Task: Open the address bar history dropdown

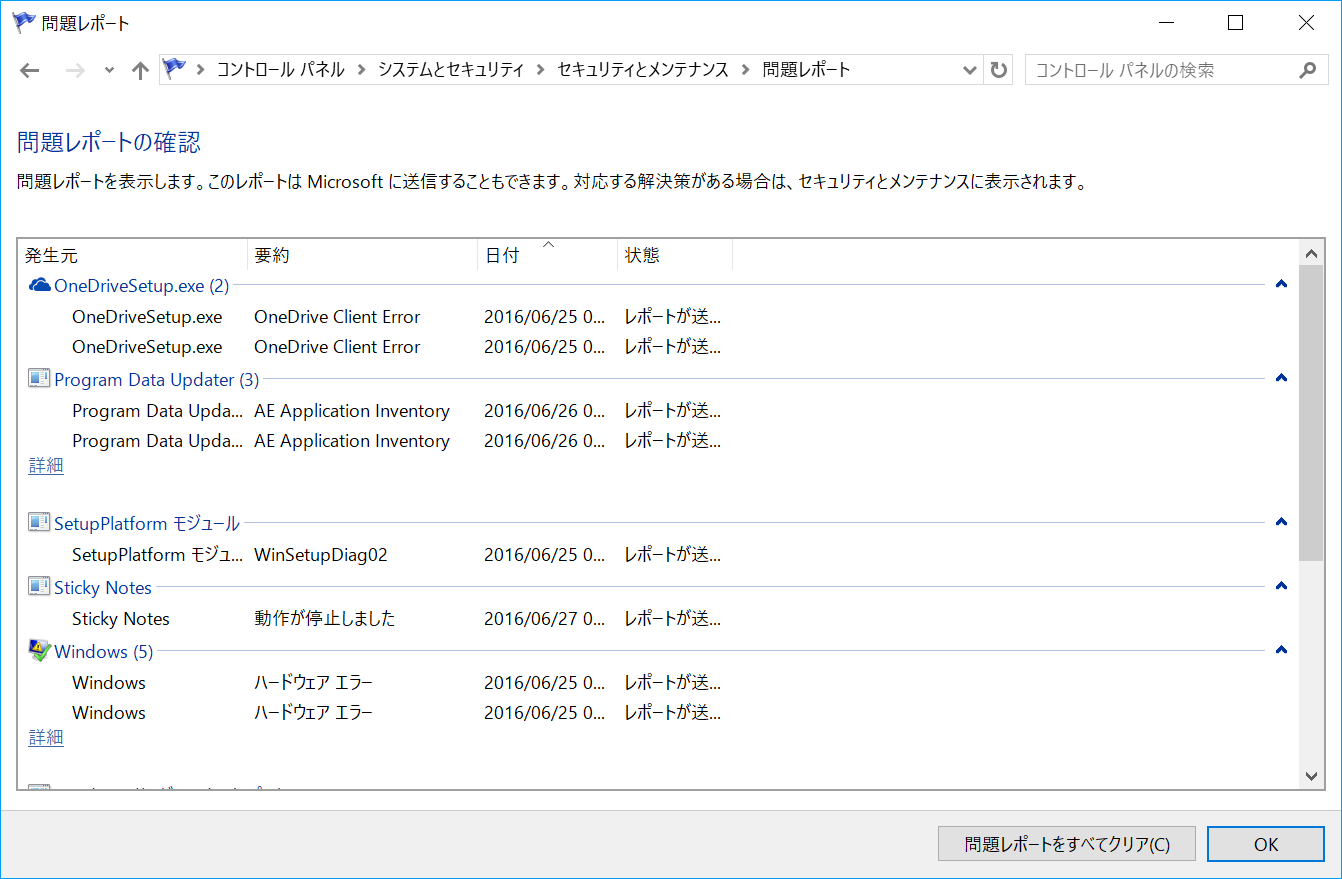Action: (969, 70)
